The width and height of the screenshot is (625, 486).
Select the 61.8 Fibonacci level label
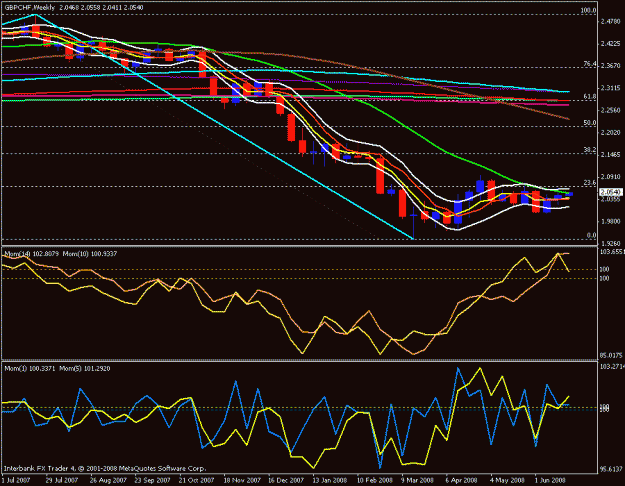(x=590, y=96)
